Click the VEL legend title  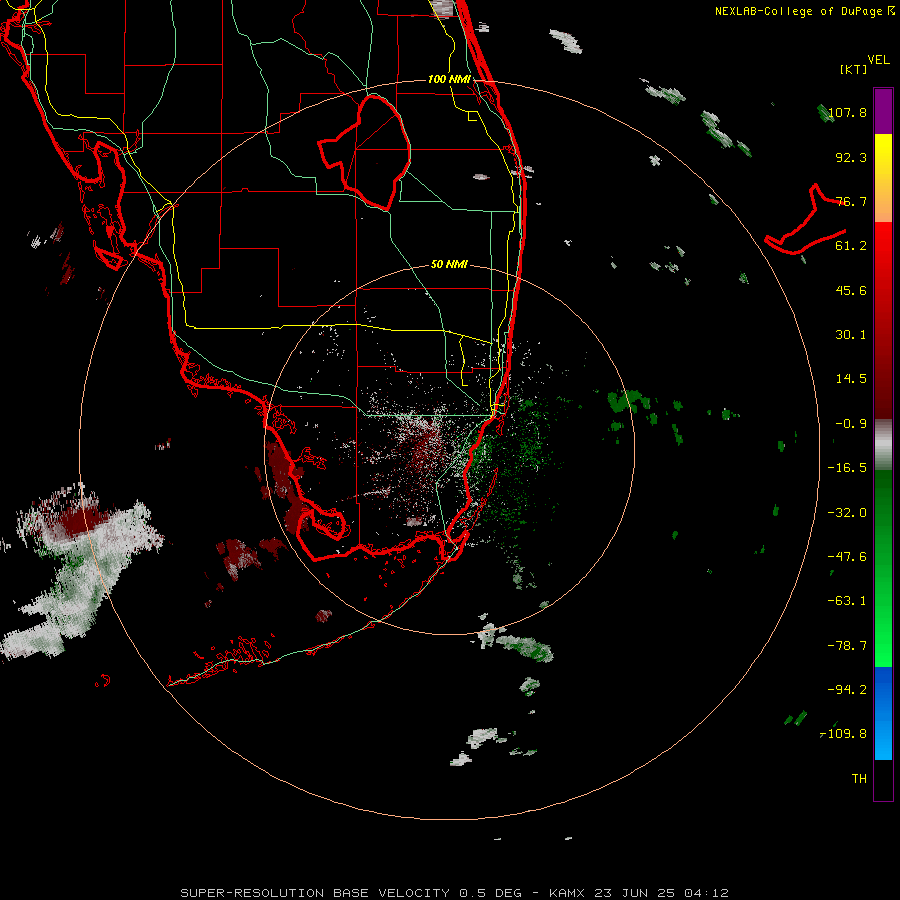click(x=878, y=60)
